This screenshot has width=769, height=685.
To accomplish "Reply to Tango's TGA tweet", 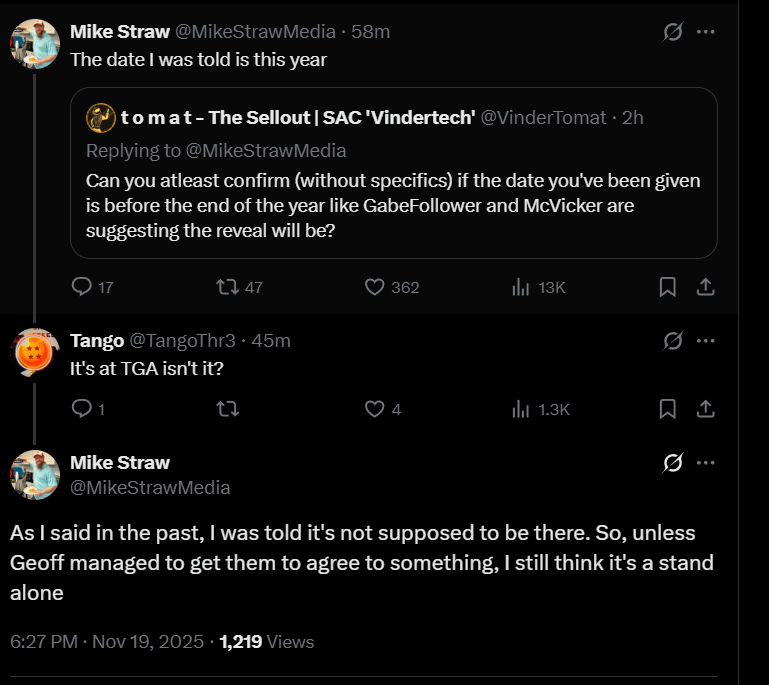I will coord(83,408).
